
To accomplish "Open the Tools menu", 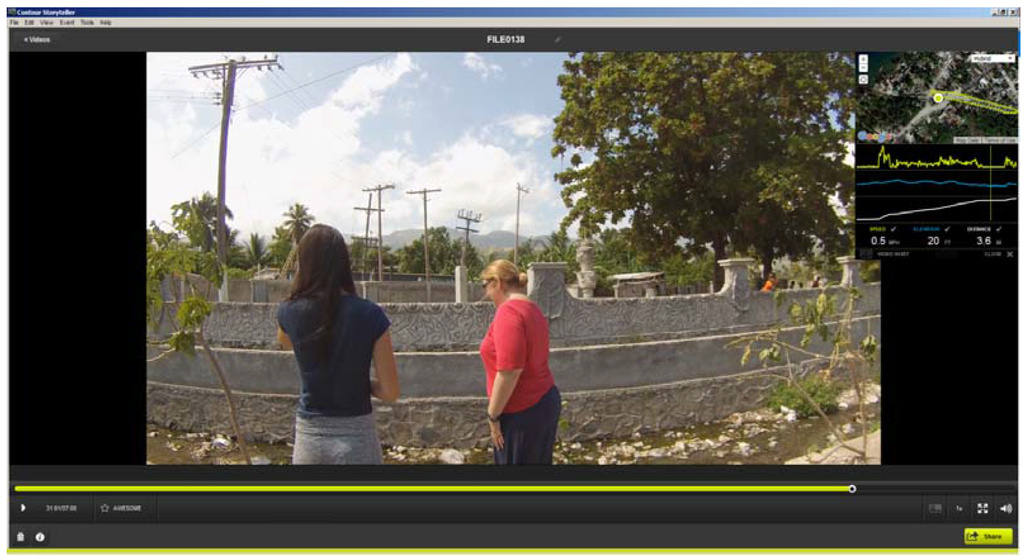I will (87, 22).
